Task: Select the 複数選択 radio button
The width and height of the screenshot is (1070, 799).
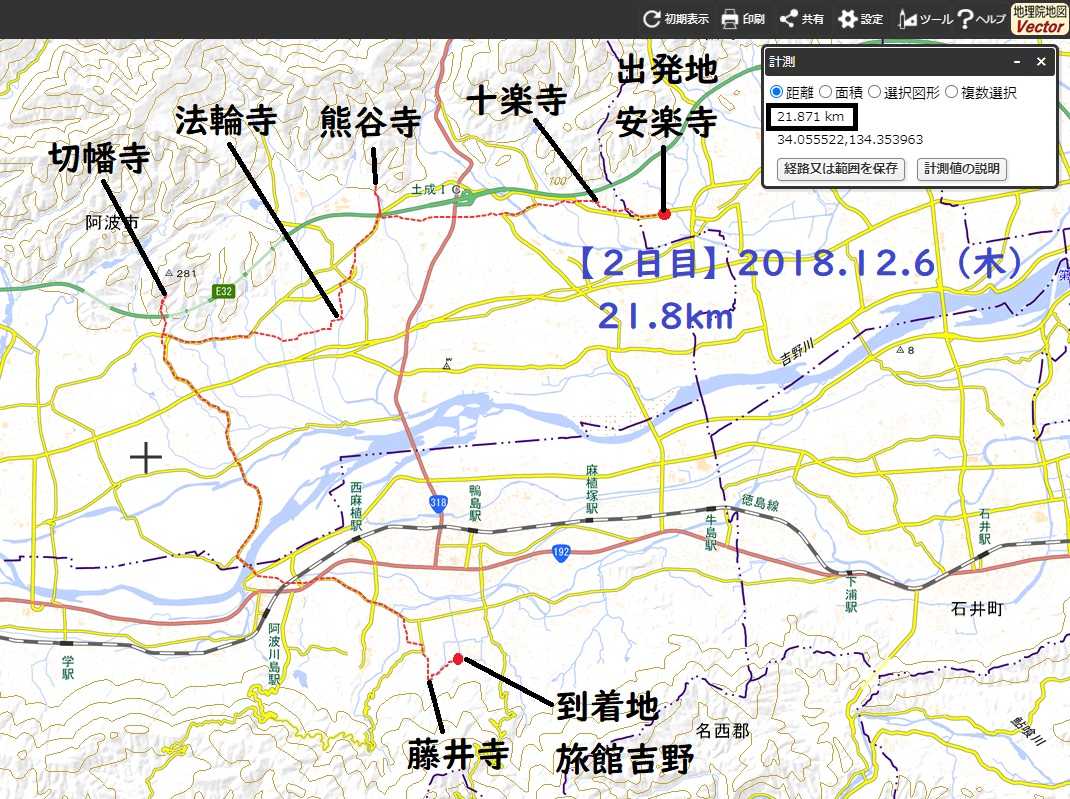Action: click(x=951, y=92)
